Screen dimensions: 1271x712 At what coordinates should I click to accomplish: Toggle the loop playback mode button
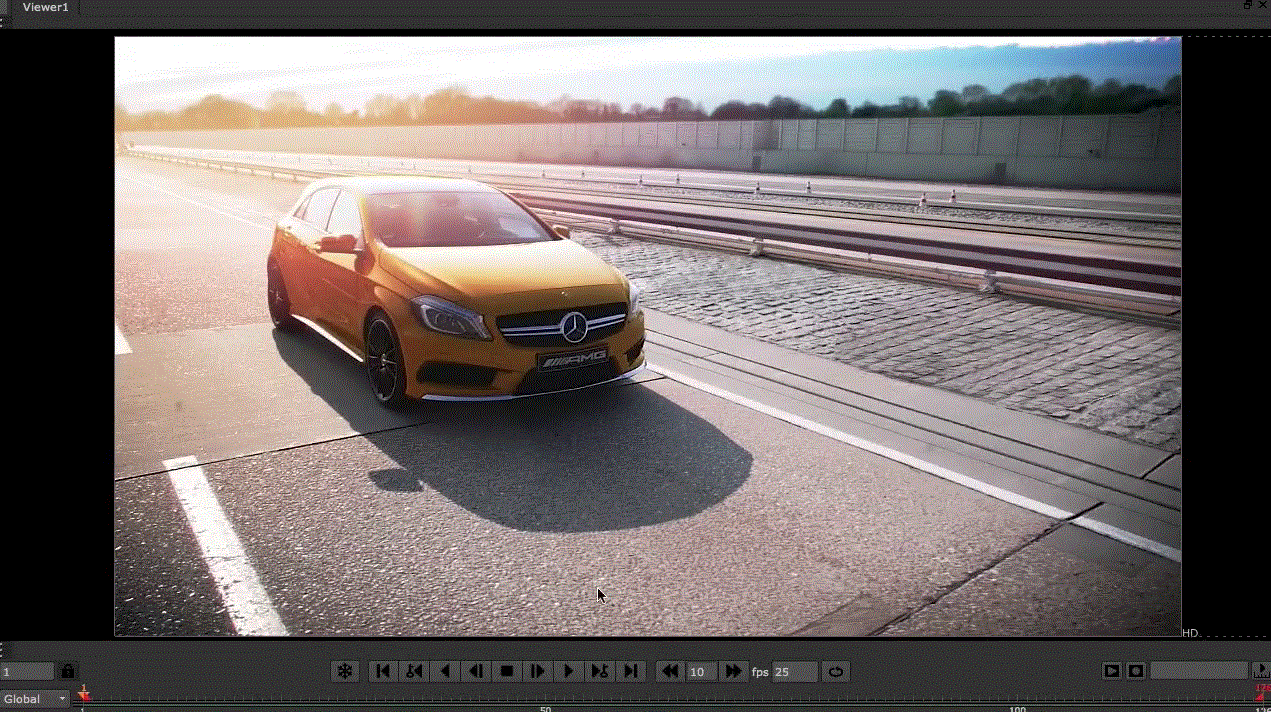point(836,671)
